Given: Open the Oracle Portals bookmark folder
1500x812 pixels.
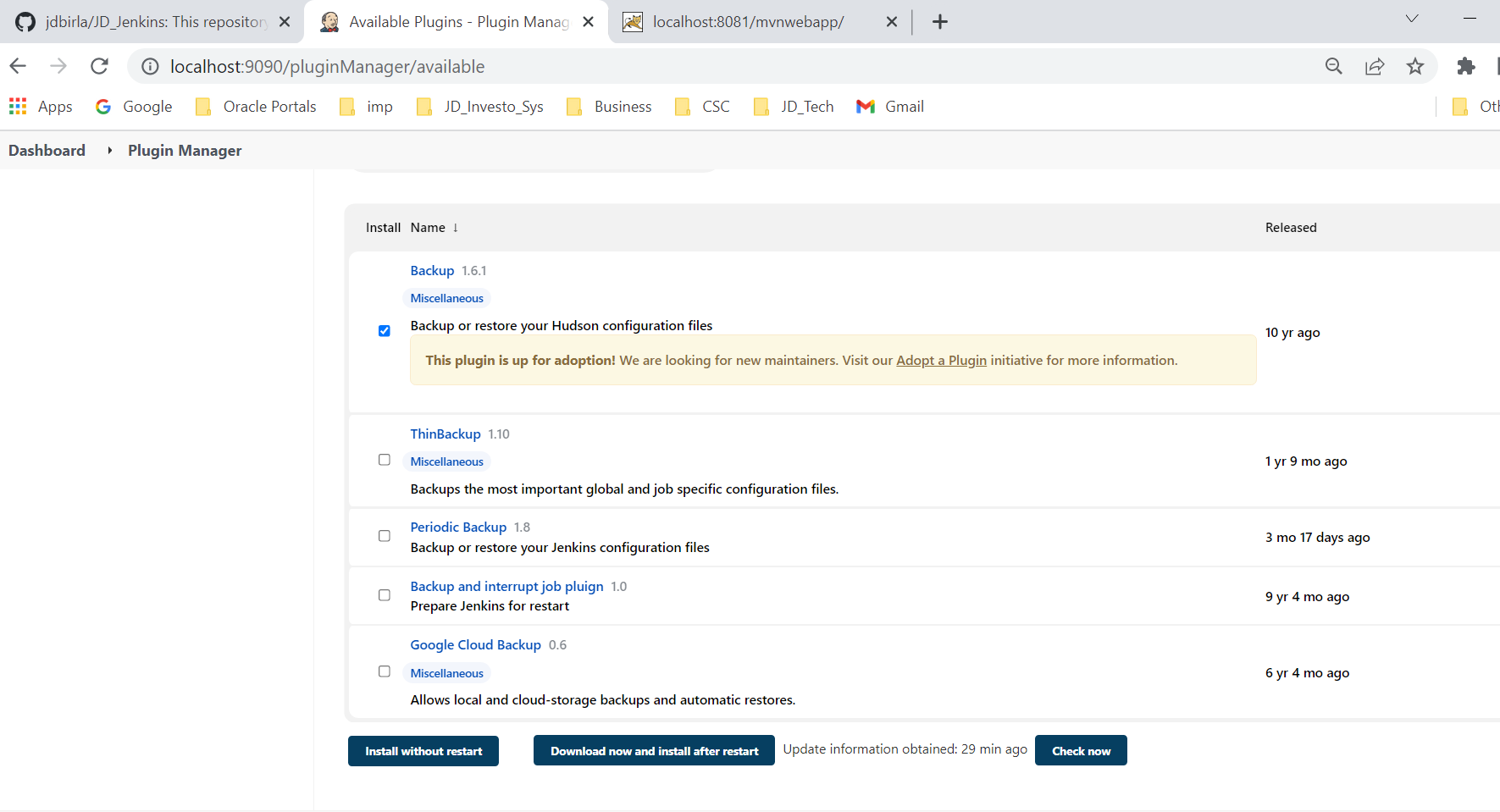Looking at the screenshot, I should point(256,107).
